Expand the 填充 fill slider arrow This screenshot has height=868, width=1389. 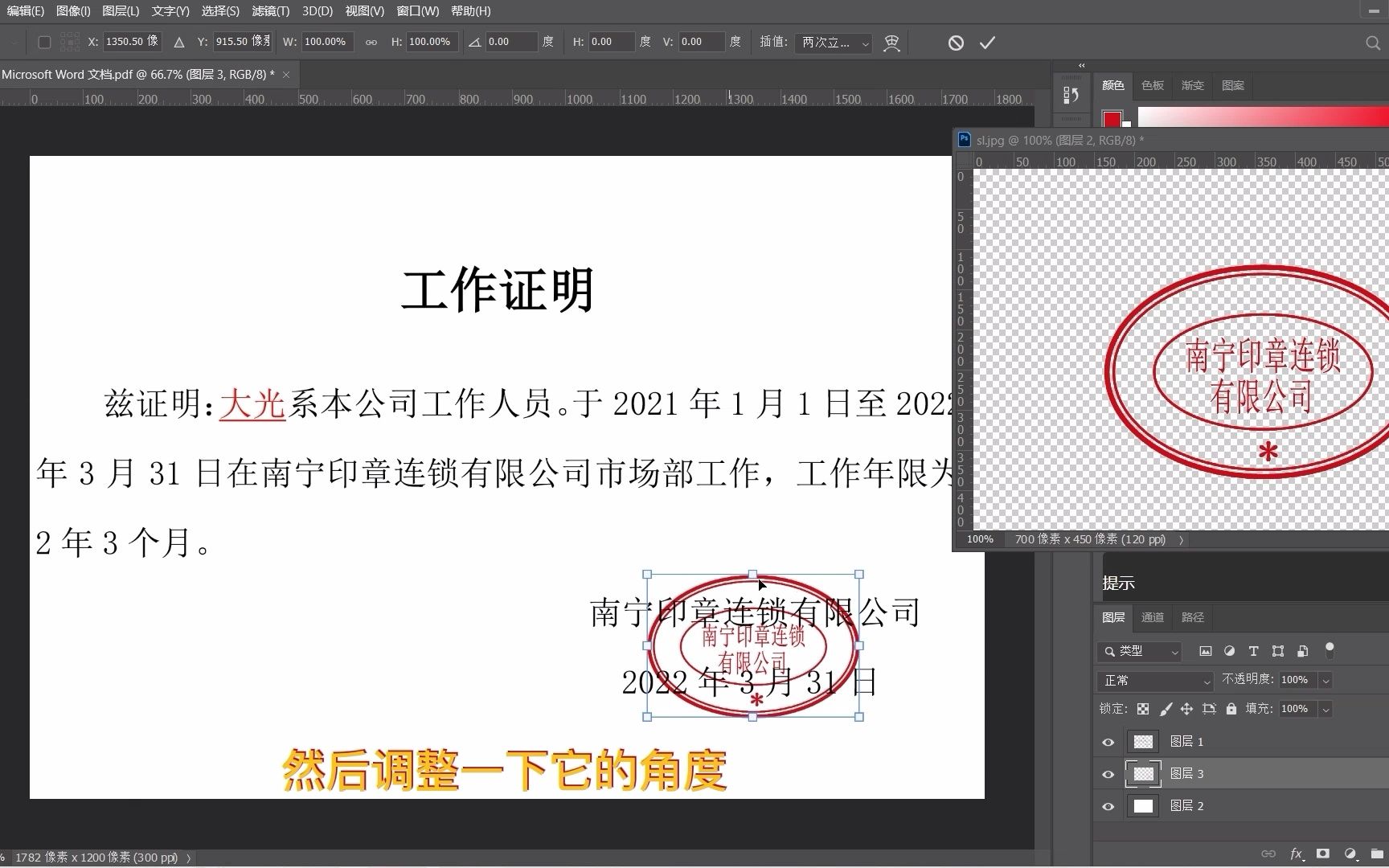click(1325, 710)
